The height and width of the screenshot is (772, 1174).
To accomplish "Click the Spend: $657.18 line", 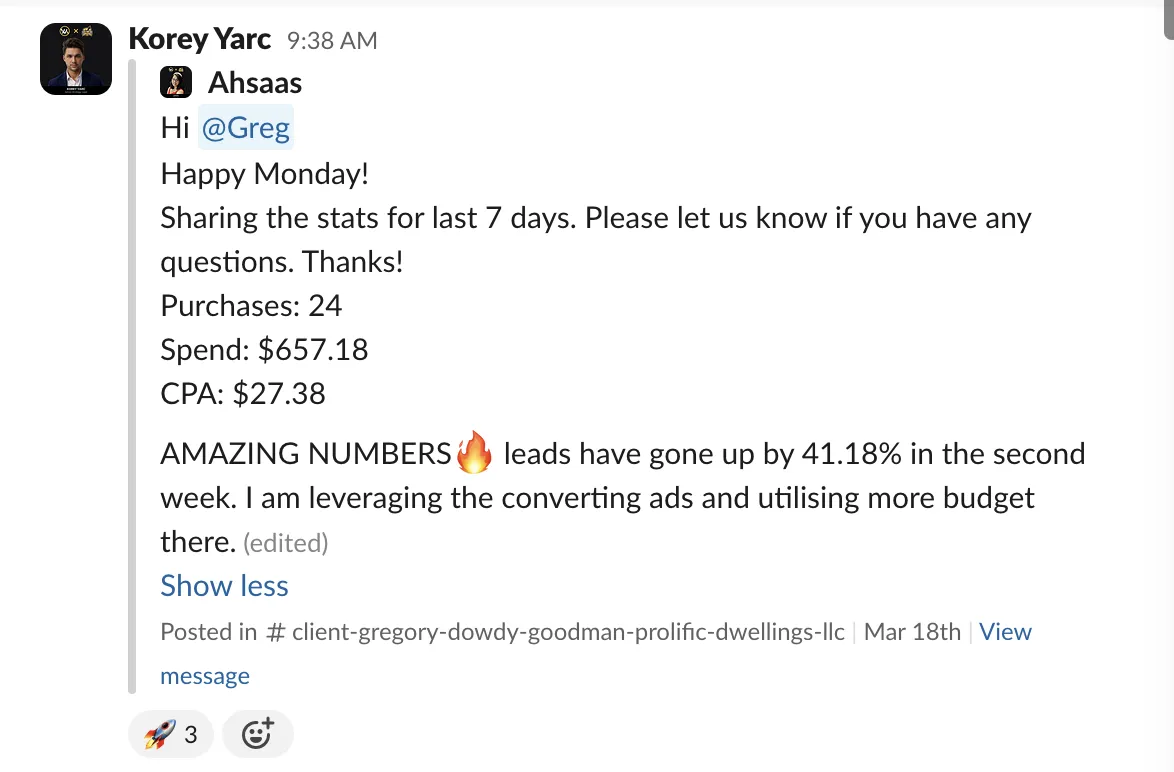I will pos(264,350).
